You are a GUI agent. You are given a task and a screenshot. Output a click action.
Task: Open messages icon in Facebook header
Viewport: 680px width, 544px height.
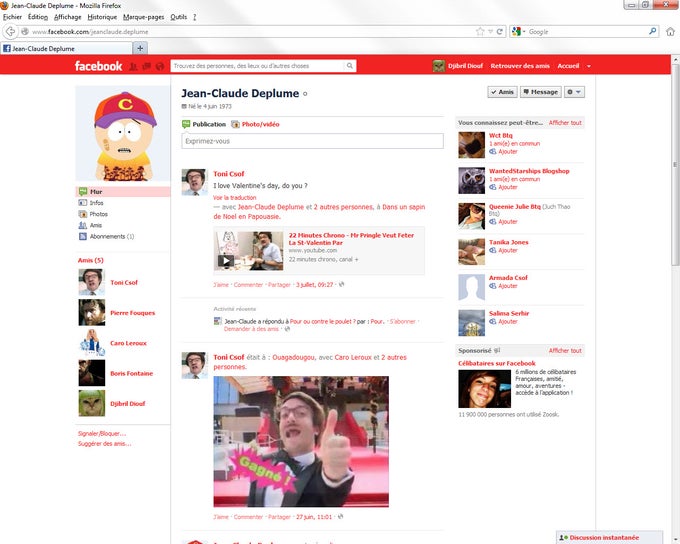(x=147, y=66)
